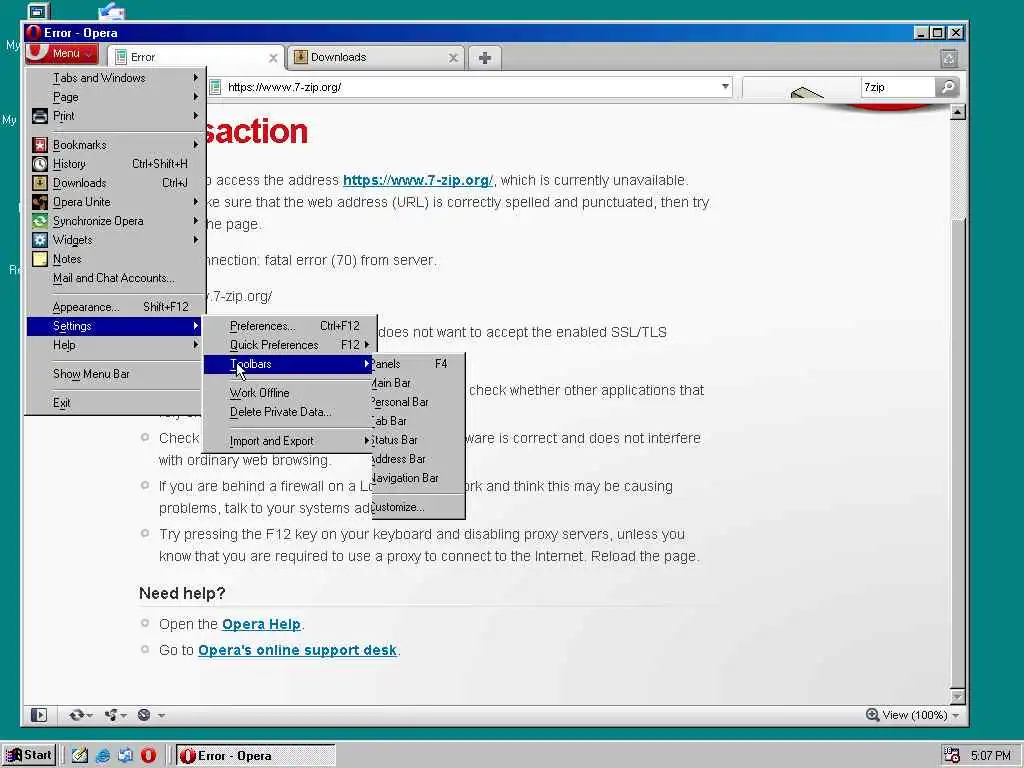Open Import and Export submenu
The height and width of the screenshot is (768, 1024).
point(289,441)
